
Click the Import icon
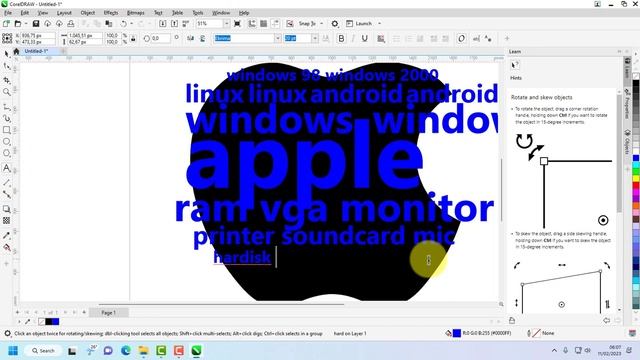tap(162, 24)
